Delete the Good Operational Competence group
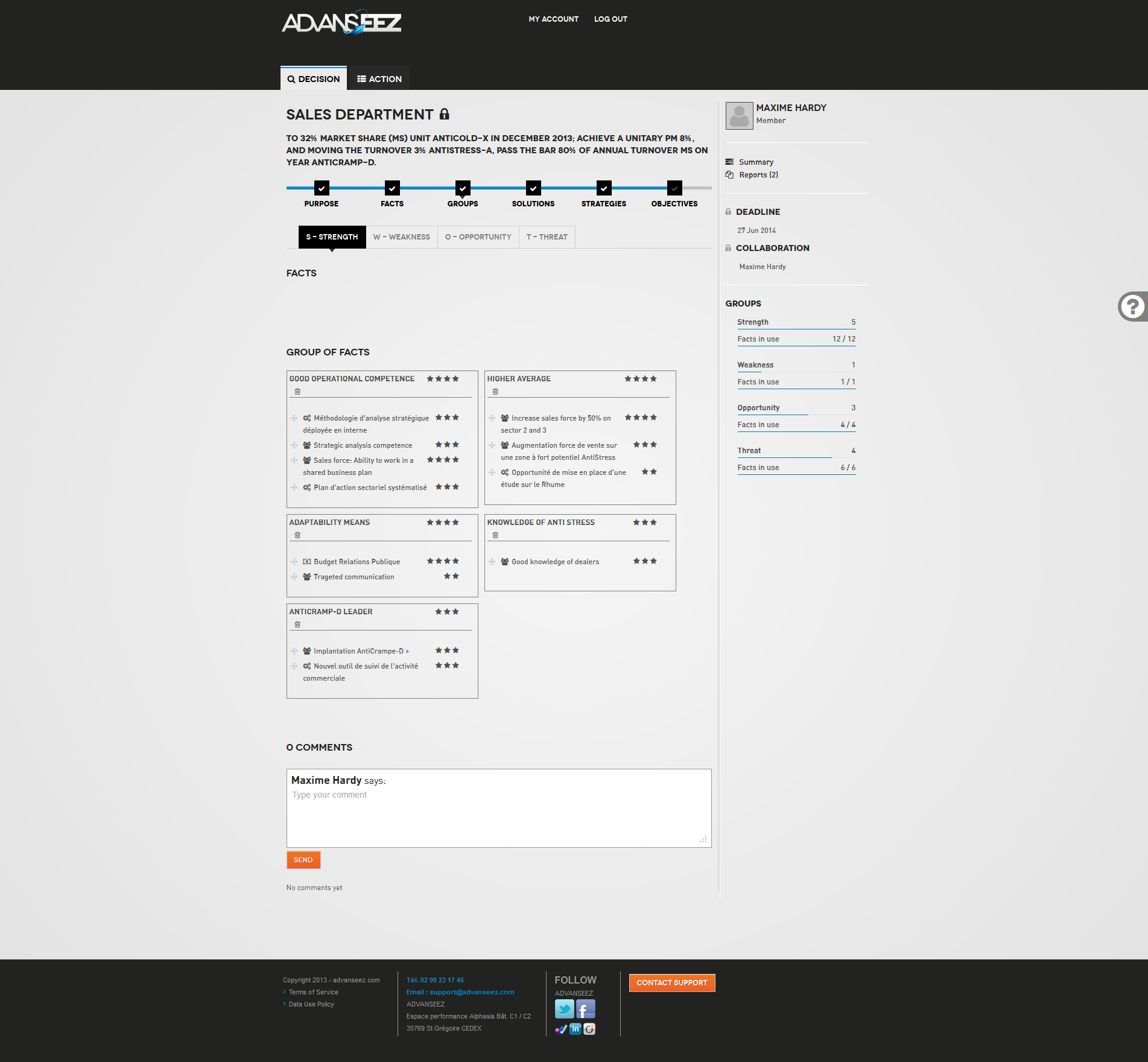1148x1062 pixels. pyautogui.click(x=297, y=392)
